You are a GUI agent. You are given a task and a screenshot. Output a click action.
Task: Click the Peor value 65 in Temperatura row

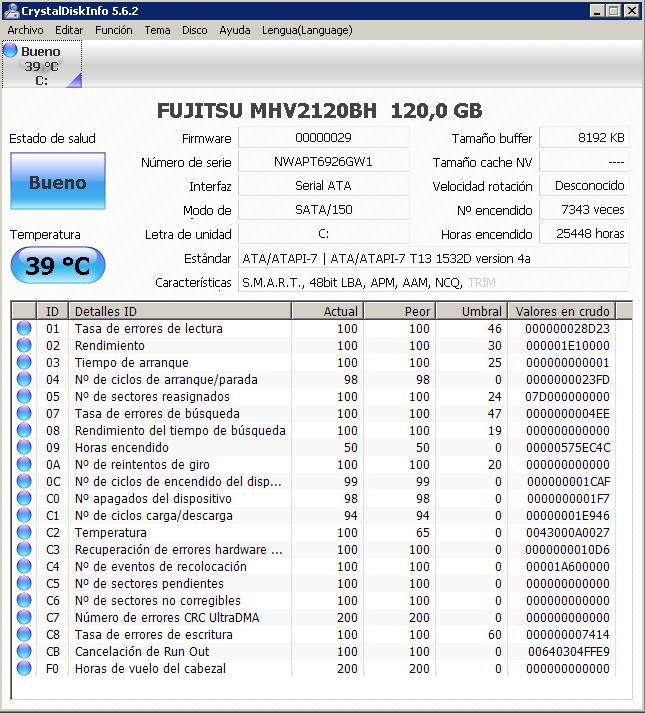423,532
